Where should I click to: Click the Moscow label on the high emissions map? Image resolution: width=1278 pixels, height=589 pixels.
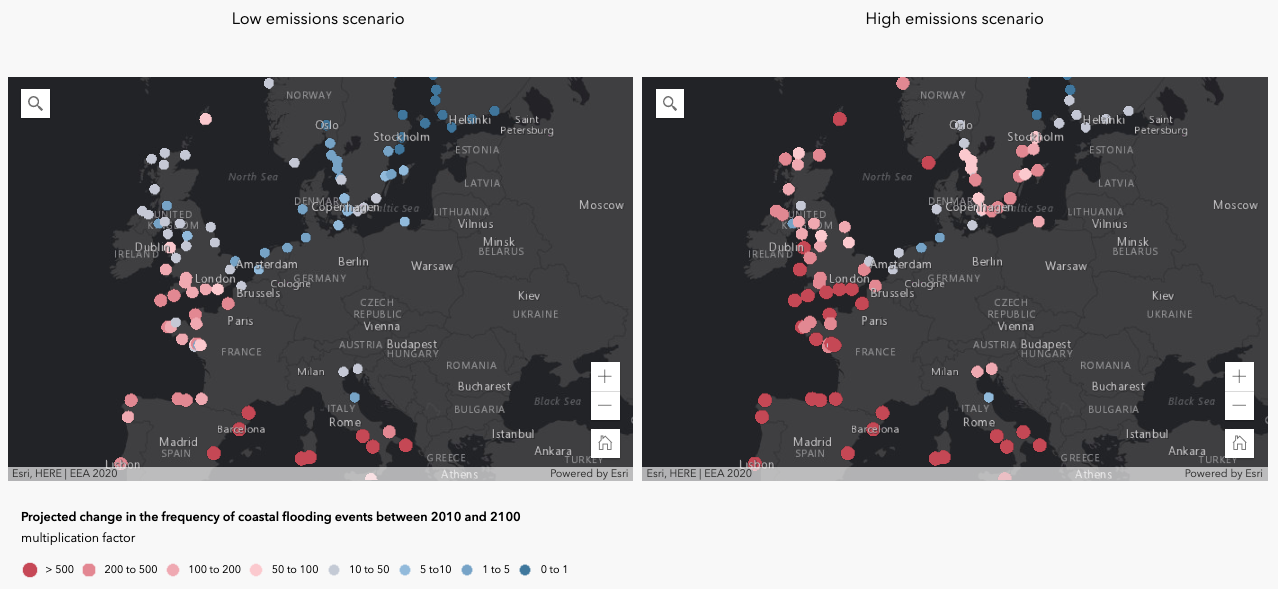click(x=1235, y=205)
